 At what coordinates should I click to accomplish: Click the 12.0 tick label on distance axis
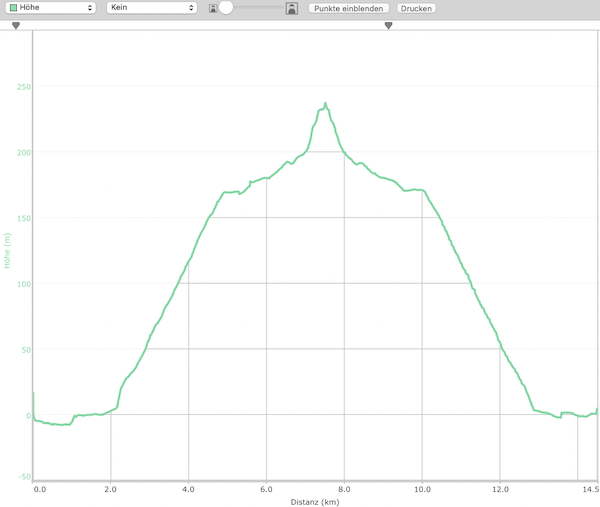point(500,489)
